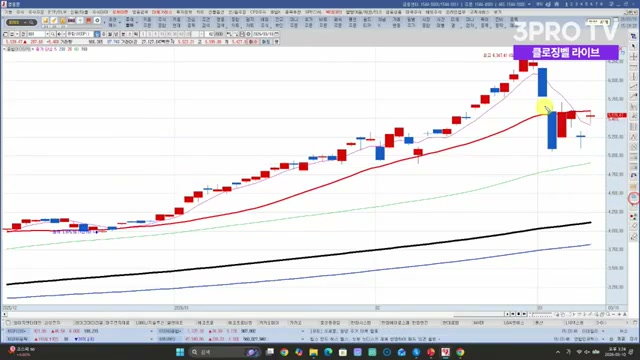The width and height of the screenshot is (640, 360).
Task: Open the 코스피 widget at taskbar left
Action: [22, 351]
